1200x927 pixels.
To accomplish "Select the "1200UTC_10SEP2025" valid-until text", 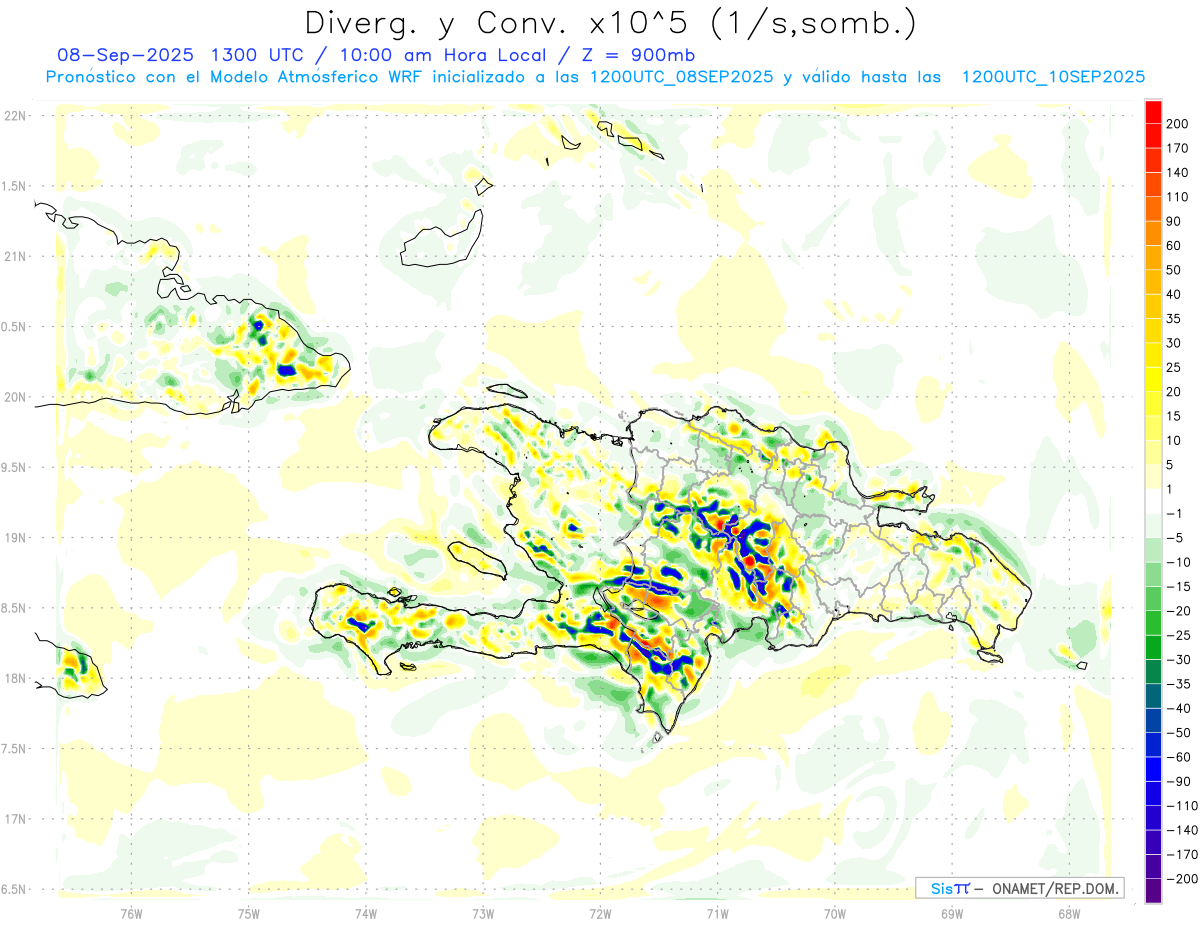I will pos(1053,77).
